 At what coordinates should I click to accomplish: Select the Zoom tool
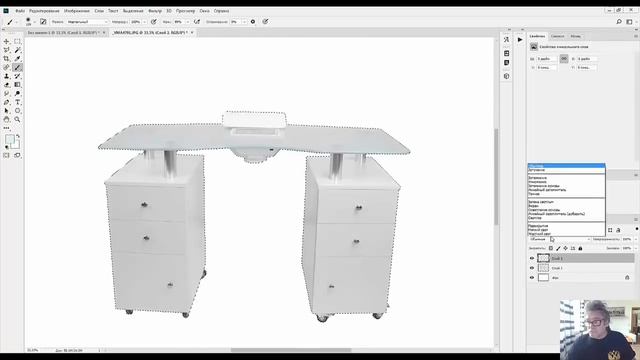pos(17,120)
